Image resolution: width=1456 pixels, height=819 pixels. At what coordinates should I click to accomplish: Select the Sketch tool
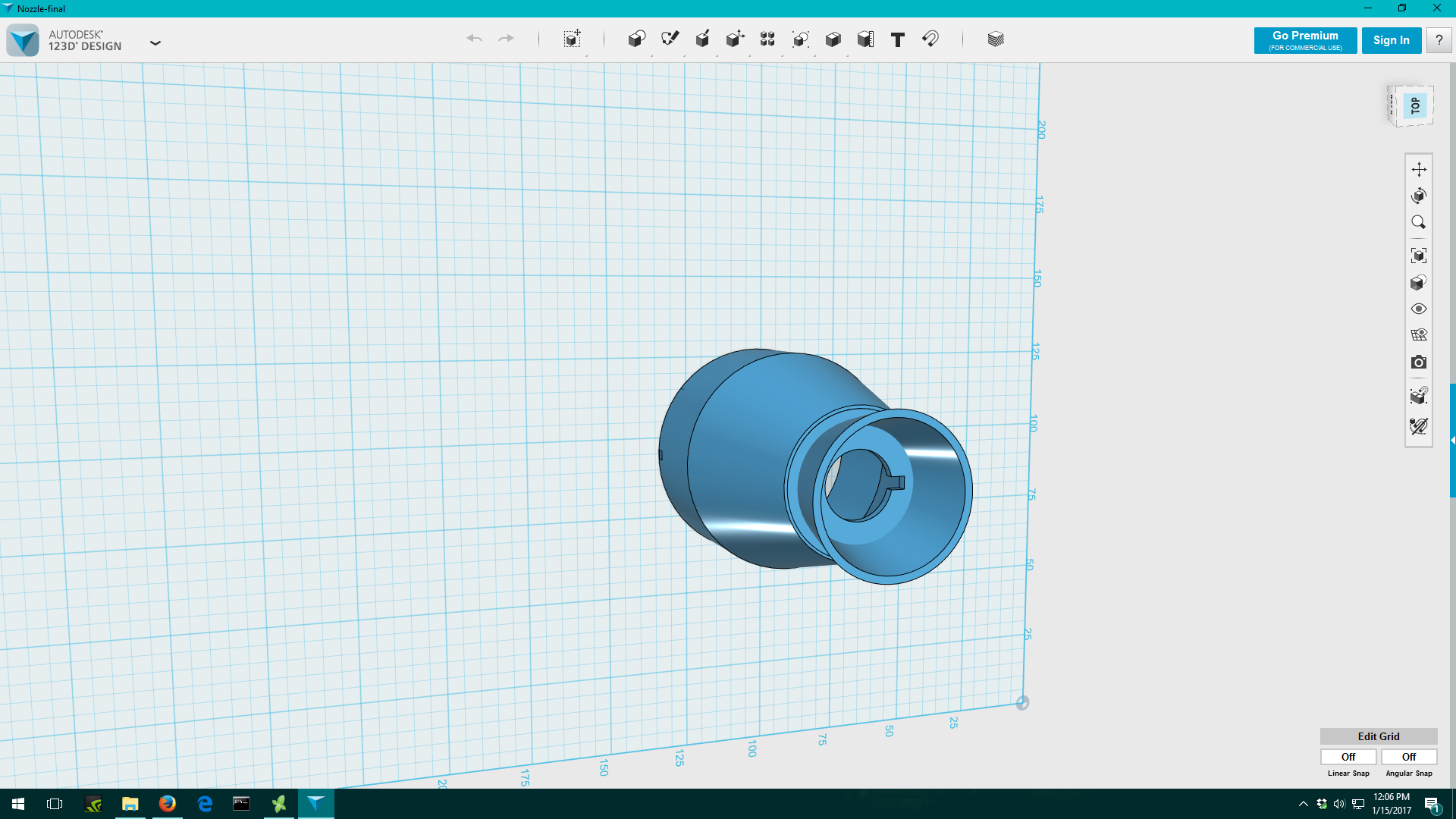[x=670, y=39]
